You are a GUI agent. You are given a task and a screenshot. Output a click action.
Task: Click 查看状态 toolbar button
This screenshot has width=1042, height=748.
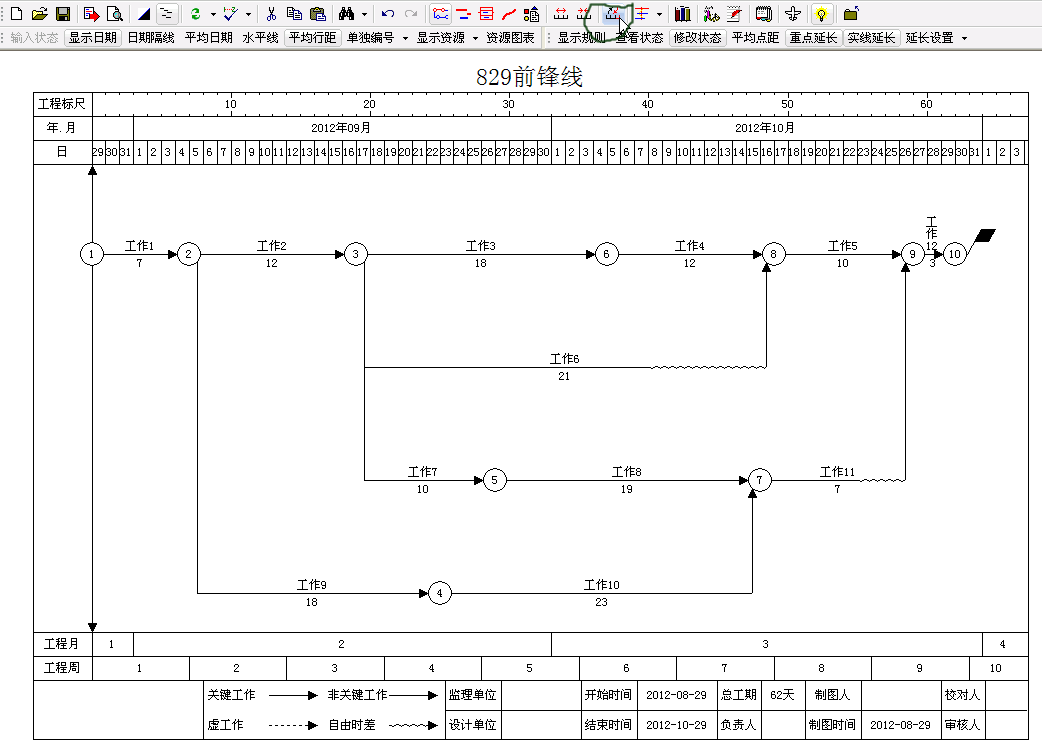(x=639, y=38)
